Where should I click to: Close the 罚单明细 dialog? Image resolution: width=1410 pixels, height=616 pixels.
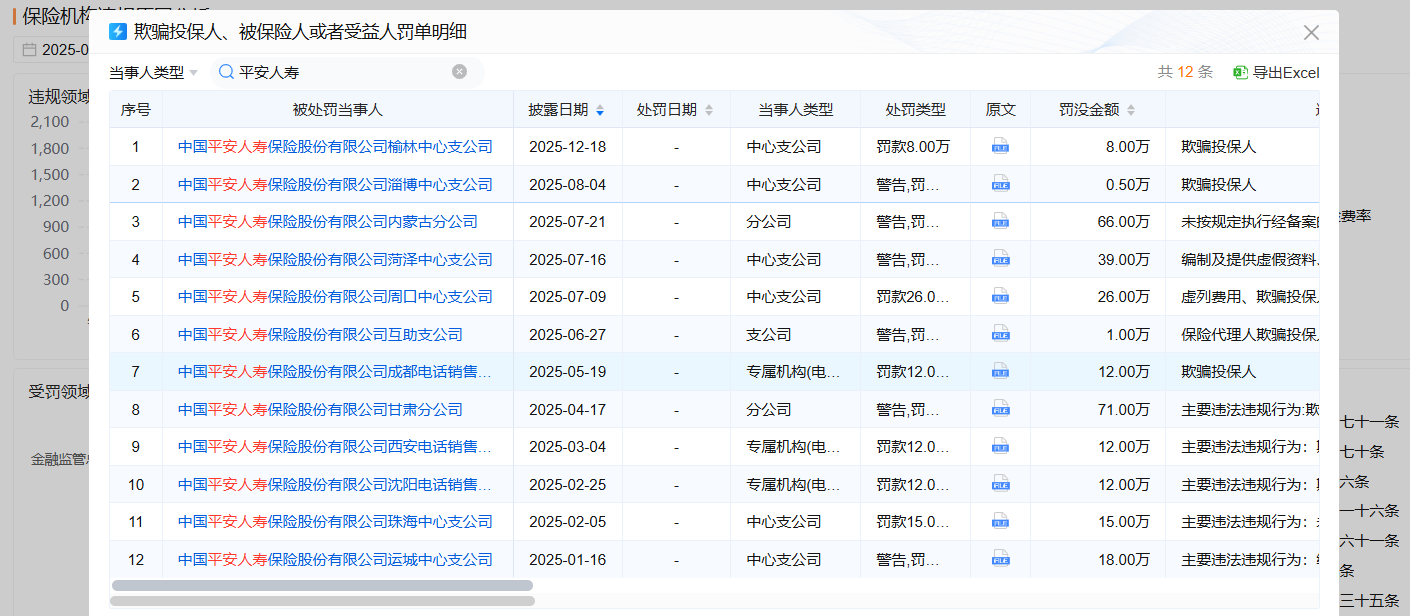pos(1311,33)
